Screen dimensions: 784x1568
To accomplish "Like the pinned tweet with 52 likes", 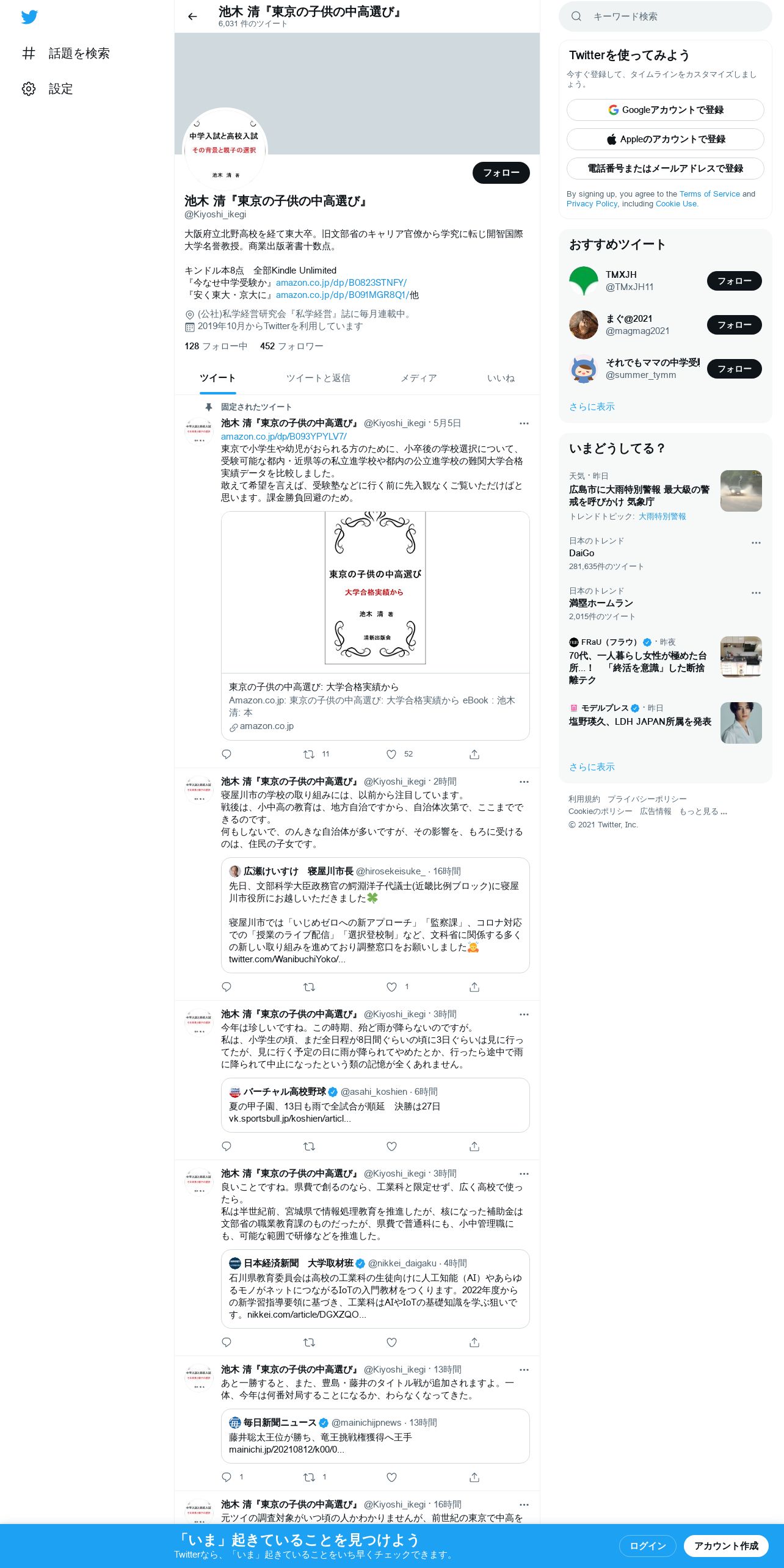I will coord(391,754).
